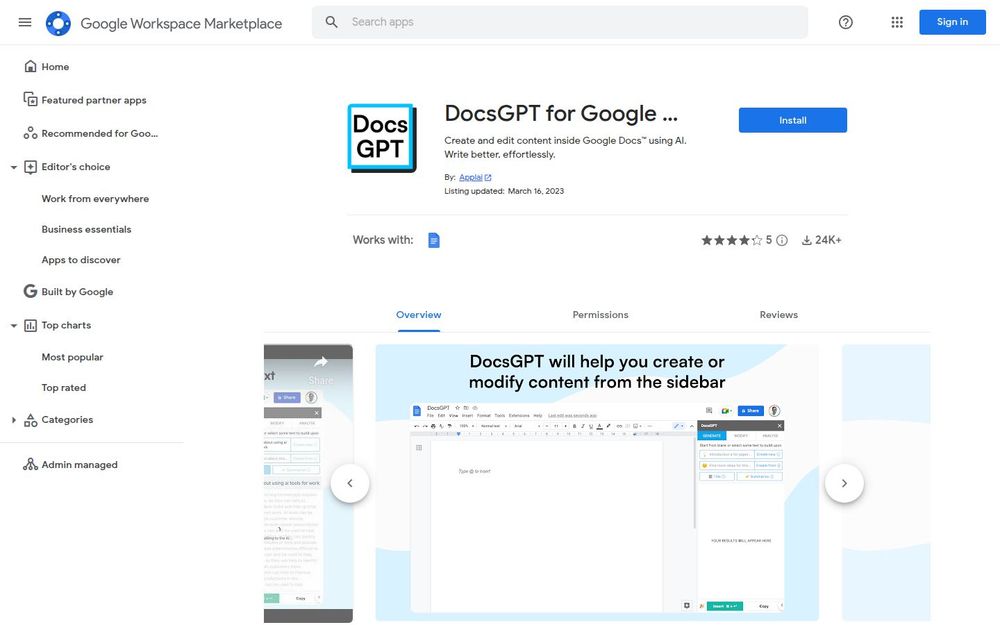Switch to the Overview tab
Image resolution: width=1000 pixels, height=625 pixels.
[x=418, y=315]
